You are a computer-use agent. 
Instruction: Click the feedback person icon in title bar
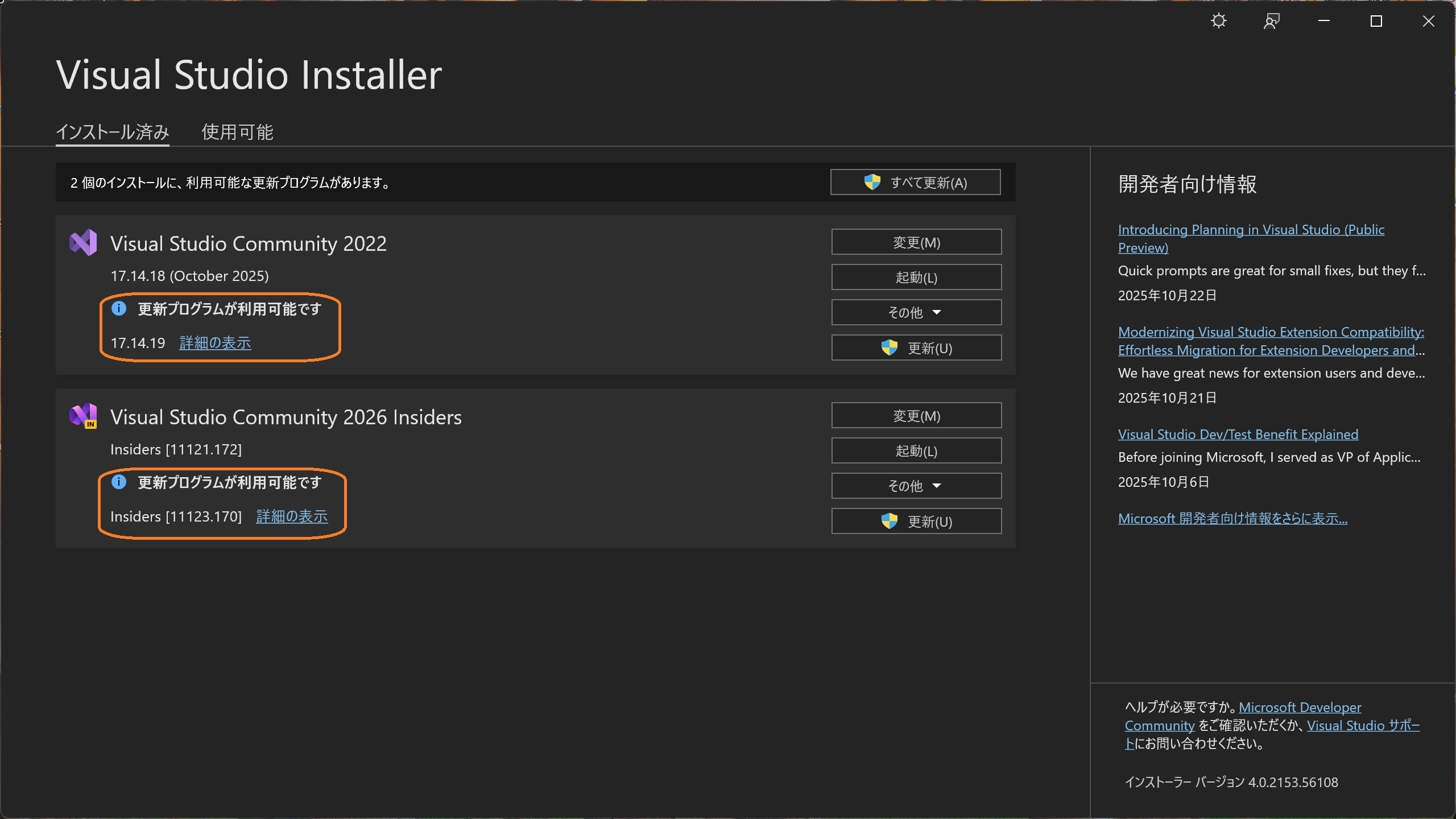pos(1271,21)
